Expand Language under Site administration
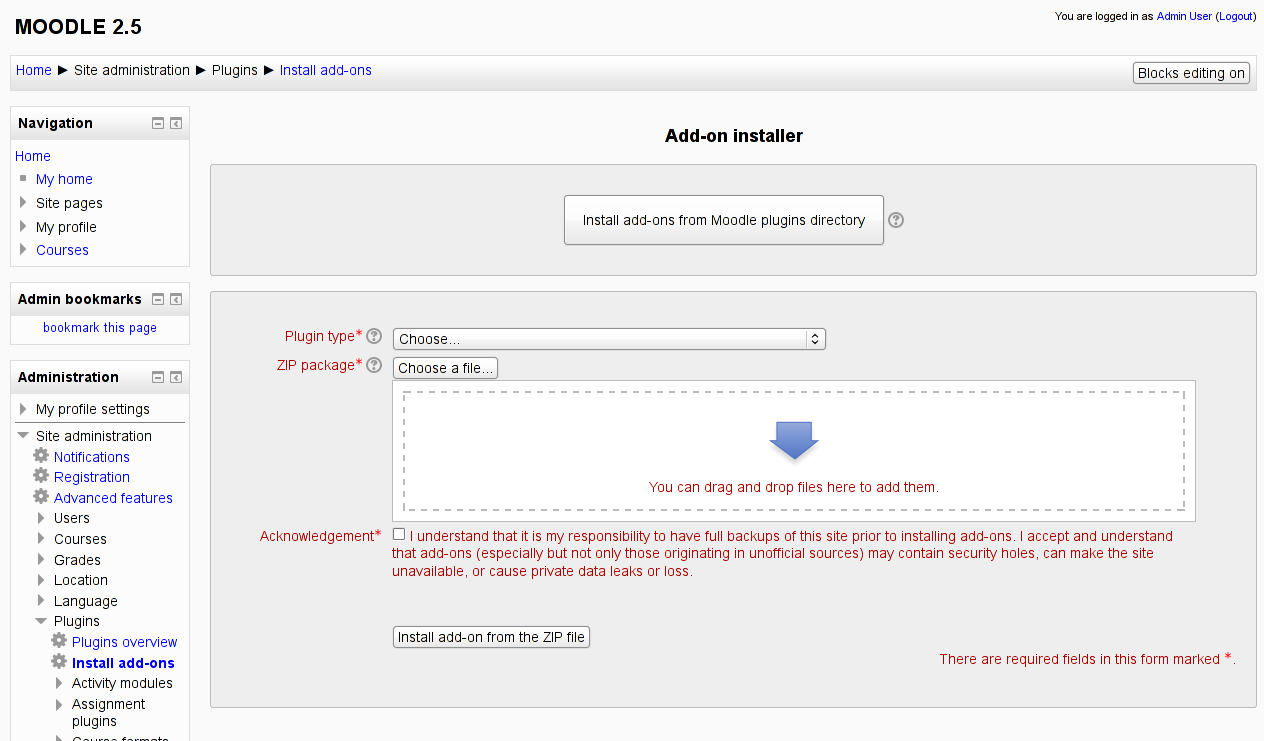Viewport: 1264px width, 741px height. point(41,601)
